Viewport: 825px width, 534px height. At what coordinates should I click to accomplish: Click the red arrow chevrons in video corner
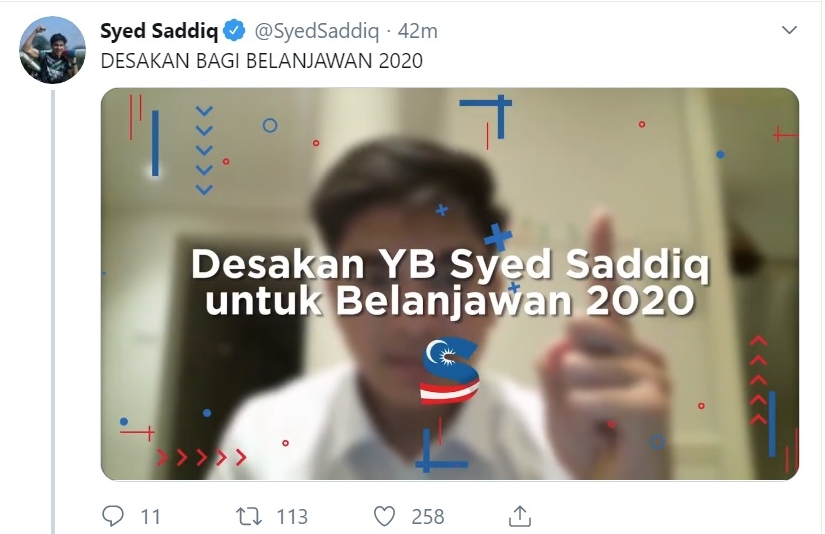(x=202, y=457)
